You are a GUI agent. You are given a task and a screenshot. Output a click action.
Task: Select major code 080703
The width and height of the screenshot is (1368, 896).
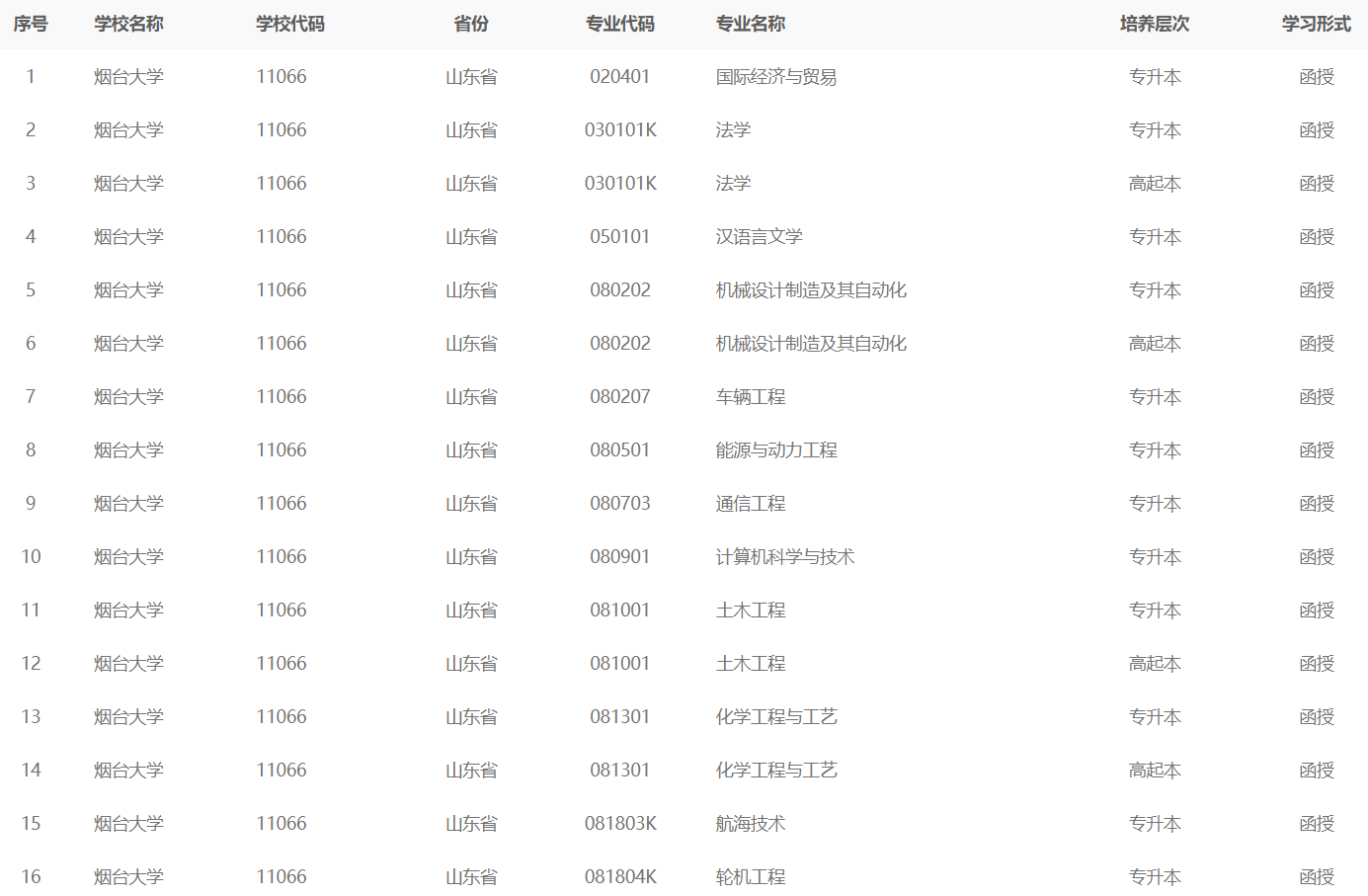[620, 504]
